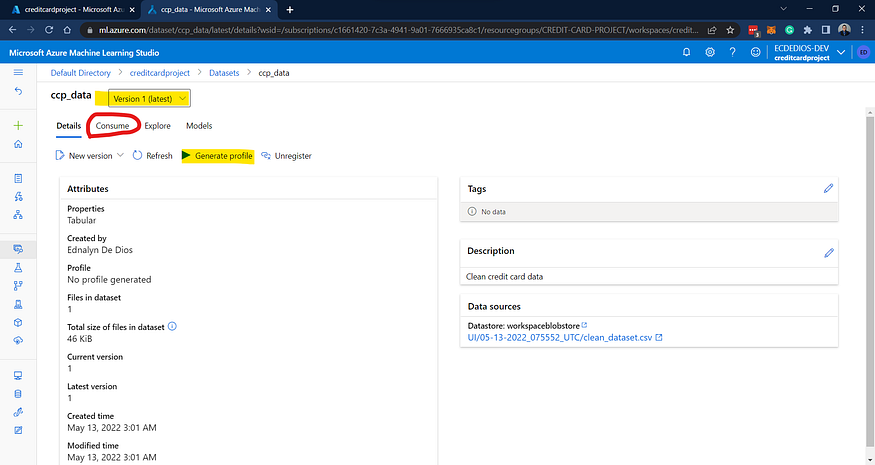Edit Description using the pencil icon
This screenshot has height=465, width=875.
pos(829,253)
